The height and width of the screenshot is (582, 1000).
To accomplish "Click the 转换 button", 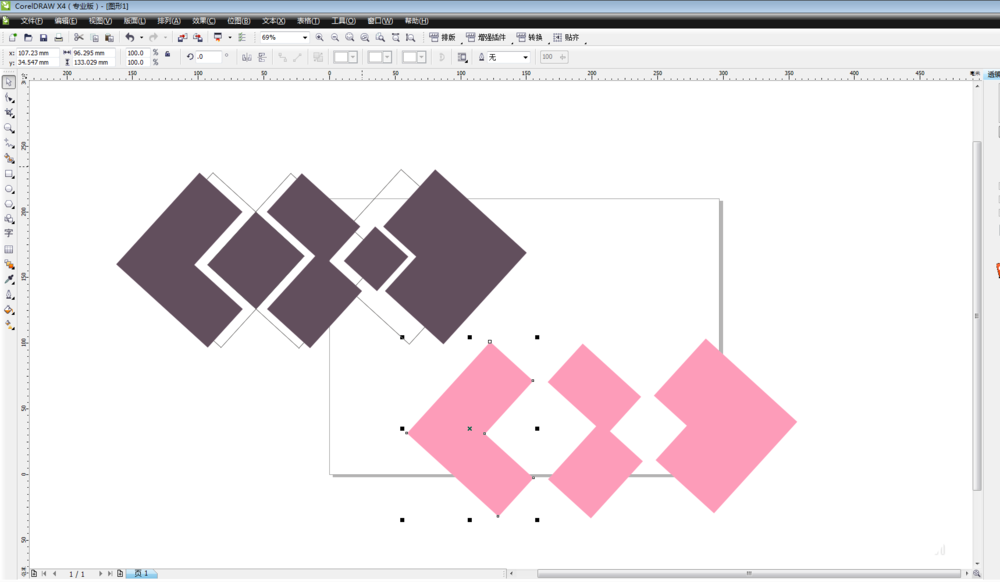I will [x=529, y=38].
